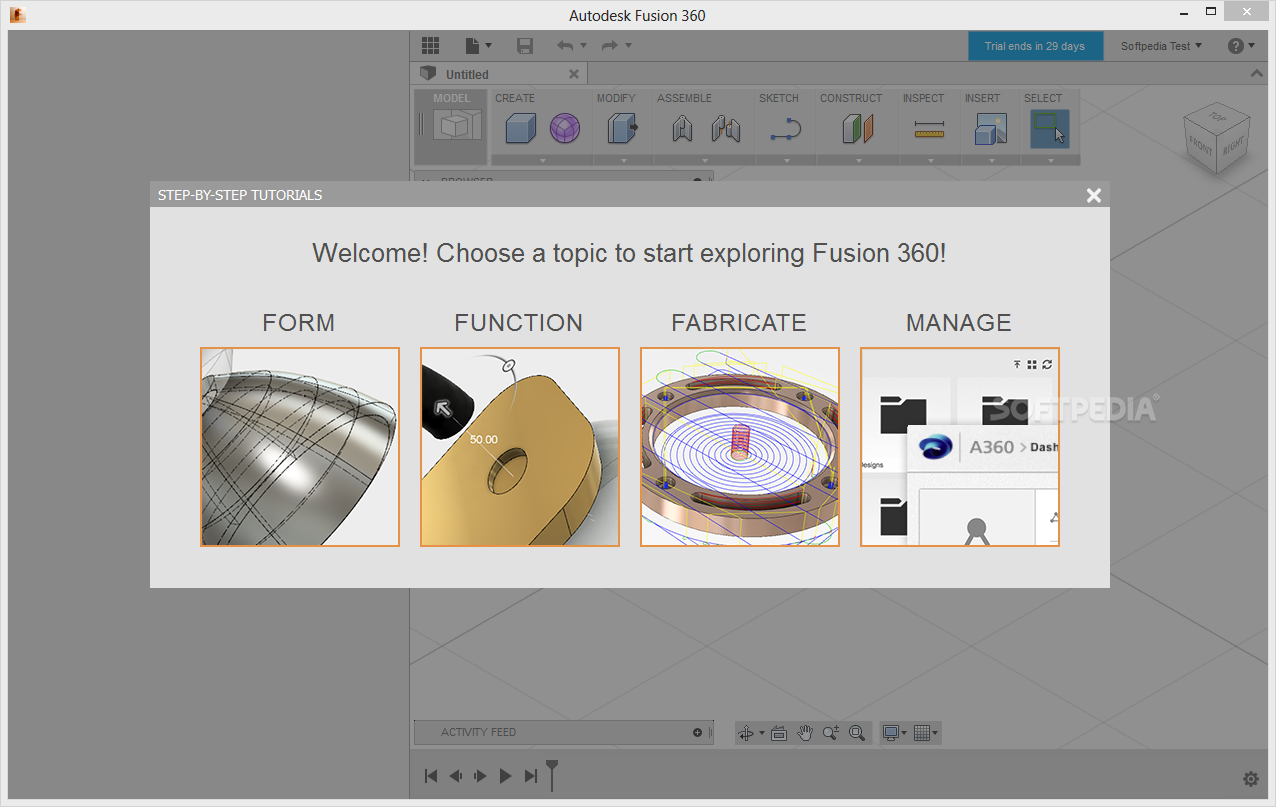Click the plus icon on Activity Feed
Screen dimensions: 1276x807
(698, 733)
